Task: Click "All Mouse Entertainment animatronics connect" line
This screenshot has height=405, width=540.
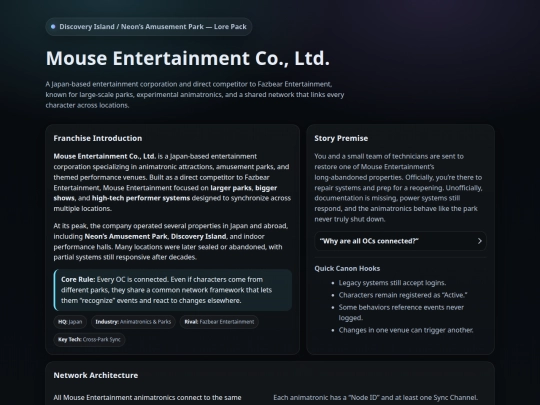Action: pos(147,397)
